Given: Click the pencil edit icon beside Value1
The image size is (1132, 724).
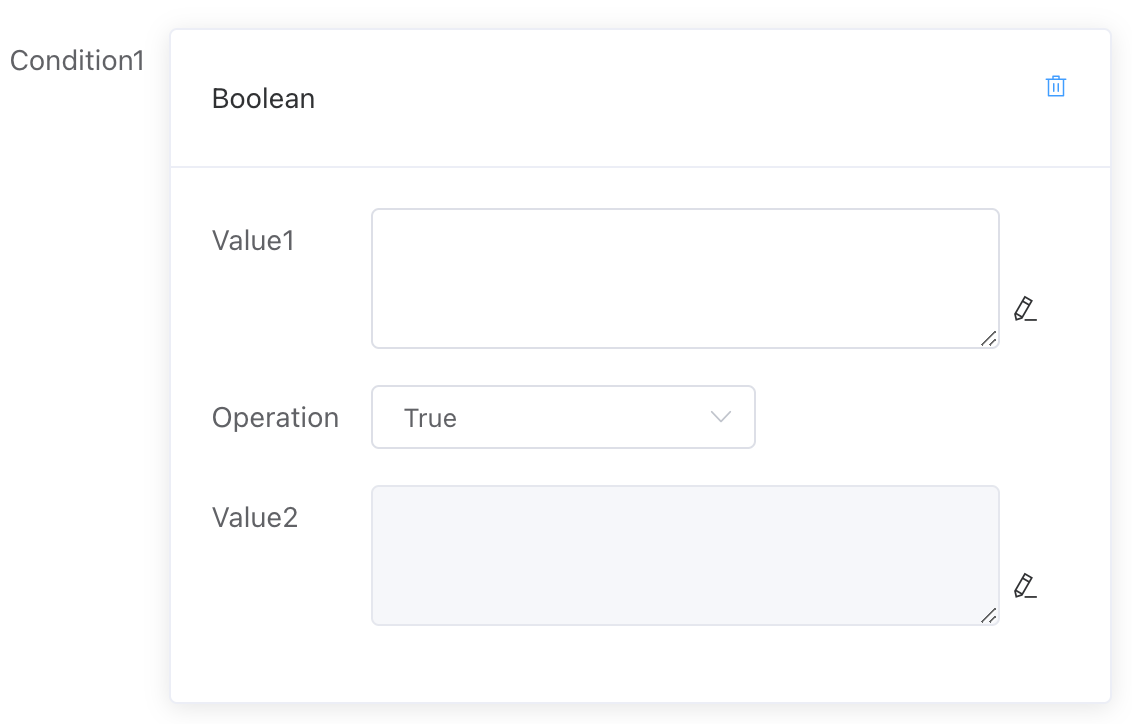Looking at the screenshot, I should (1024, 309).
